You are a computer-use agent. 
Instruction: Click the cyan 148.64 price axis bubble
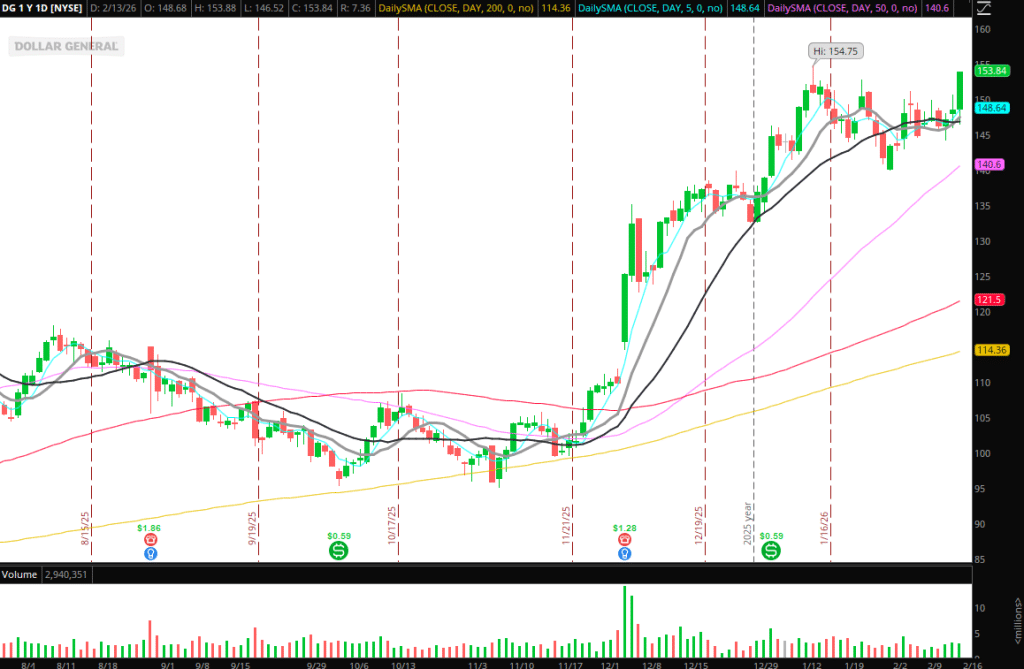(990, 108)
